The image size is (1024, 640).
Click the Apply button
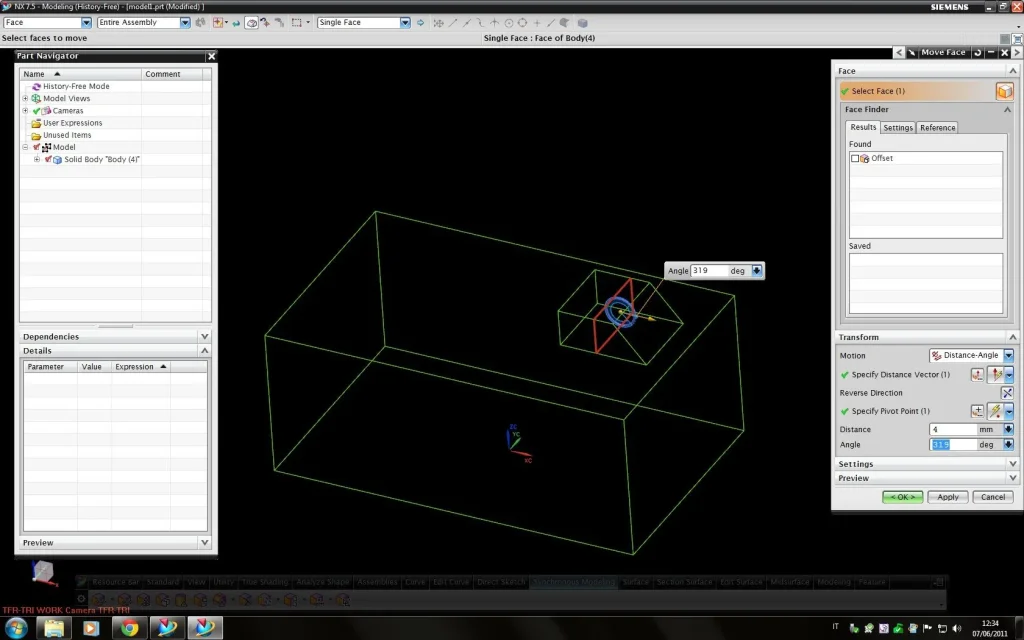click(x=948, y=497)
